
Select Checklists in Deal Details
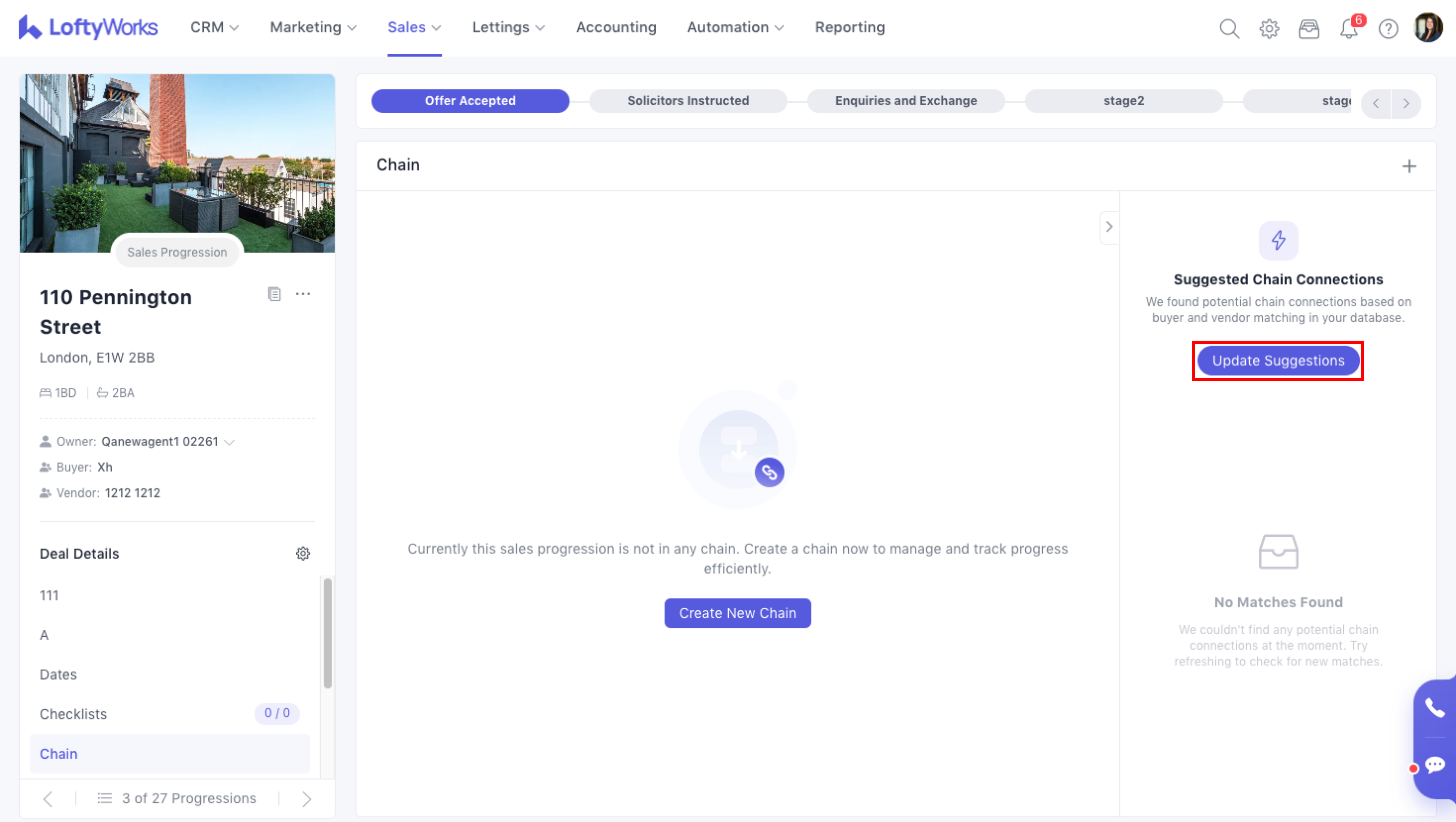point(73,714)
